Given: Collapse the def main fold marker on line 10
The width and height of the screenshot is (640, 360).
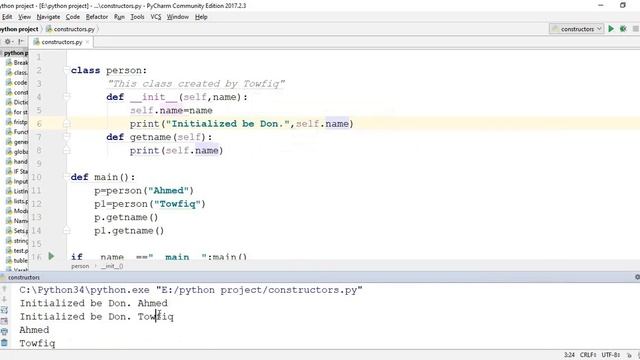Looking at the screenshot, I should 66,177.
